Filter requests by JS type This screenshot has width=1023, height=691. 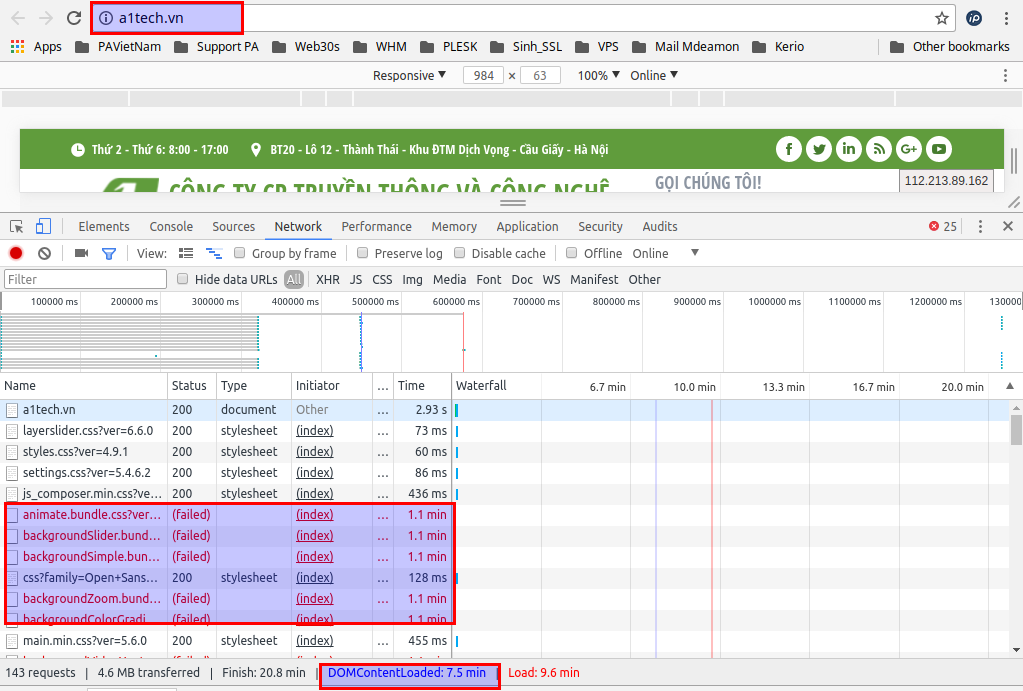(x=356, y=279)
